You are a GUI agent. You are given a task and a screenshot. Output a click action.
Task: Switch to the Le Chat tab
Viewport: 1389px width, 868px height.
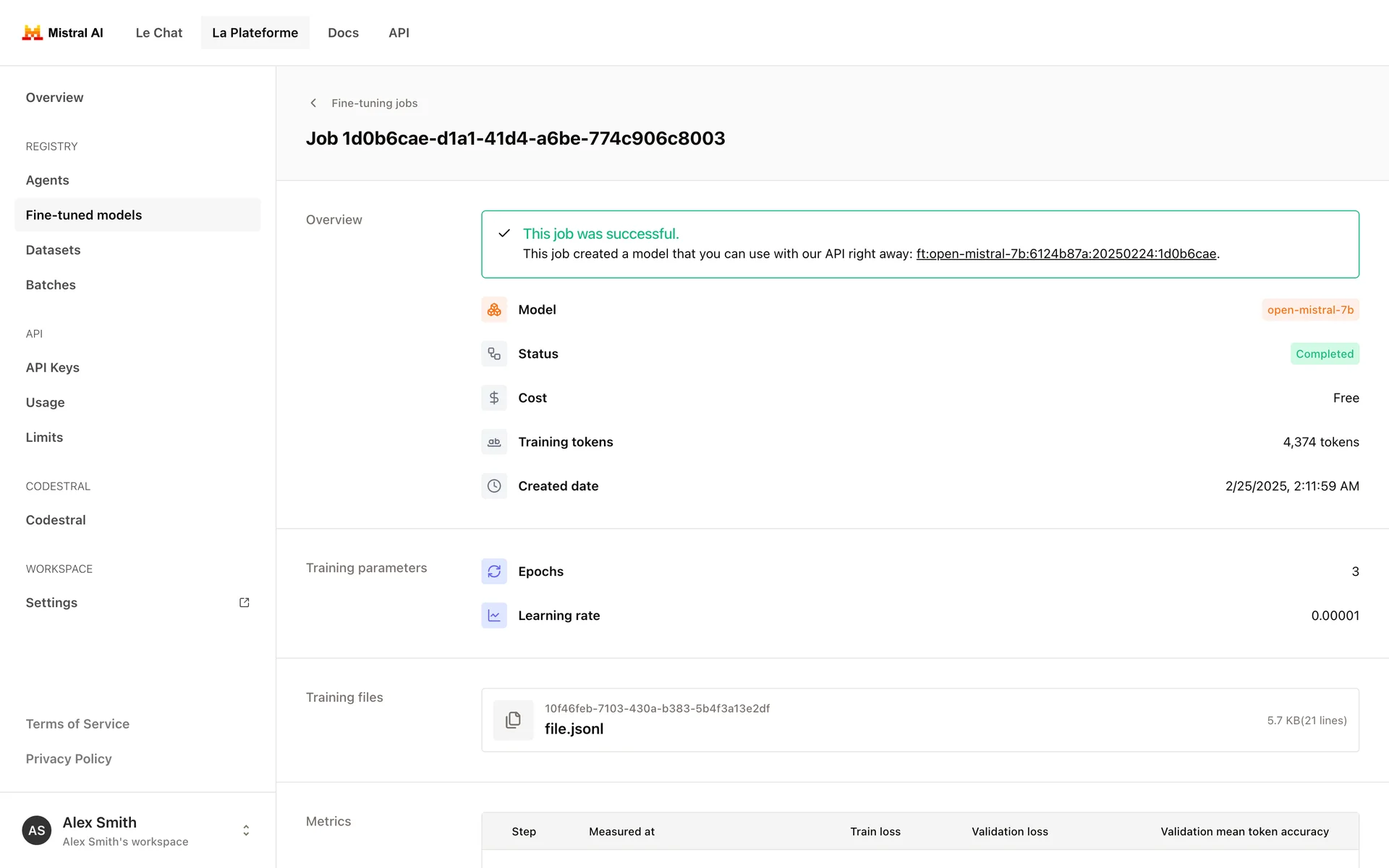158,33
